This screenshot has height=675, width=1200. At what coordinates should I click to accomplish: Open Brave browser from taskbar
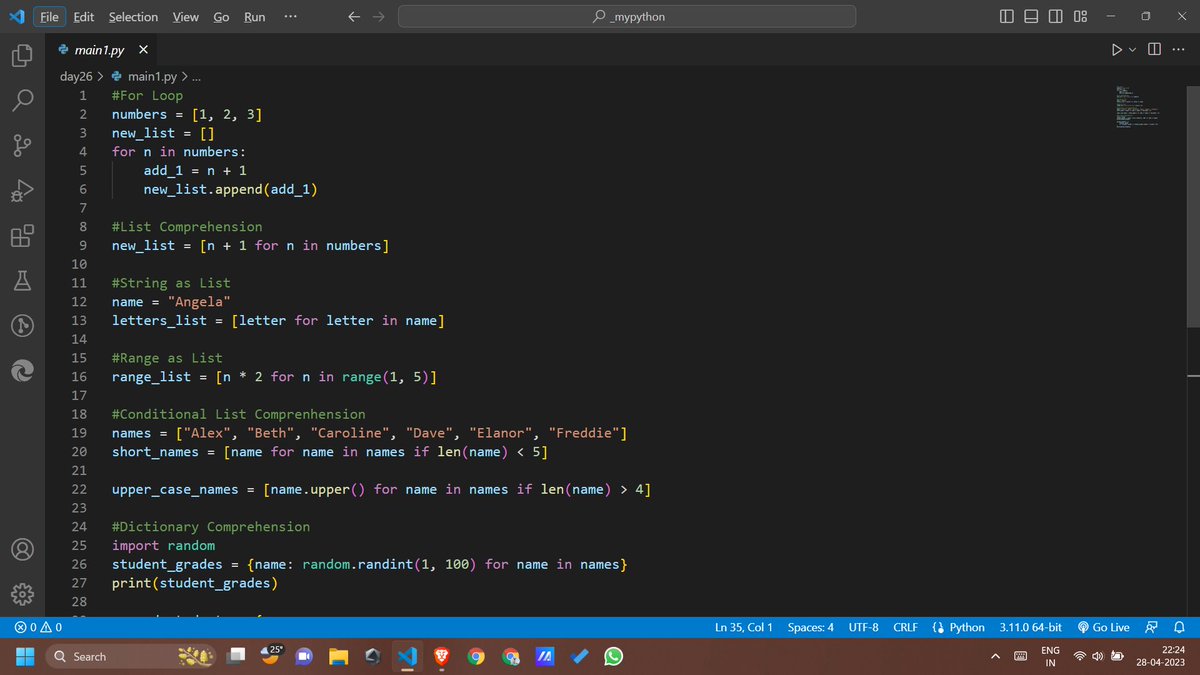(x=441, y=656)
